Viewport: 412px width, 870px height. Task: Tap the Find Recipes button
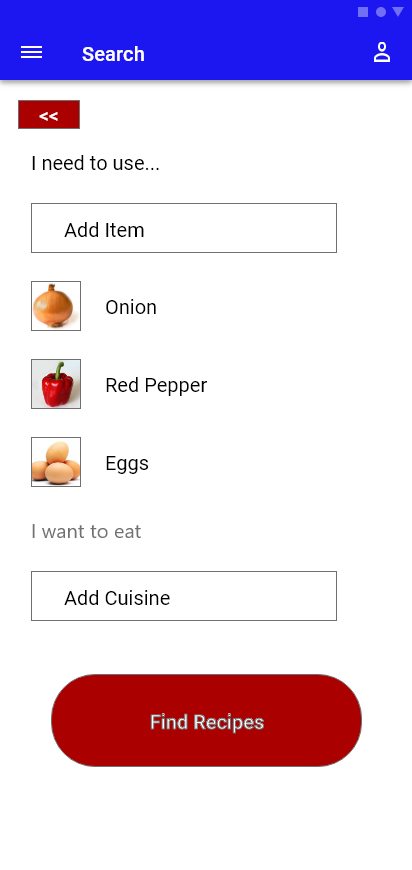206,721
